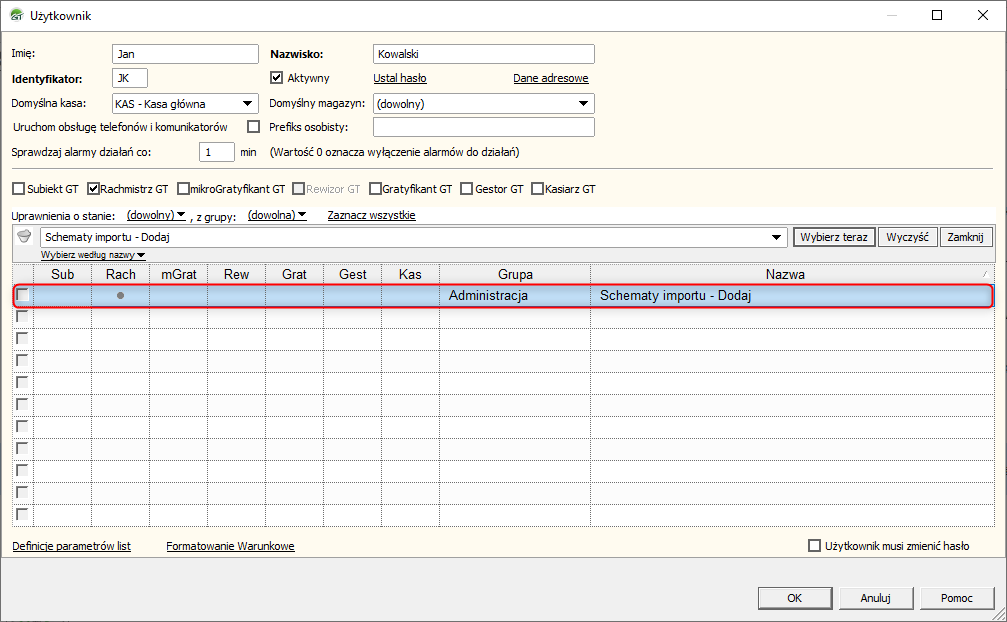Viewport: 1007px width, 622px height.
Task: Open Pomoc help button
Action: click(957, 598)
